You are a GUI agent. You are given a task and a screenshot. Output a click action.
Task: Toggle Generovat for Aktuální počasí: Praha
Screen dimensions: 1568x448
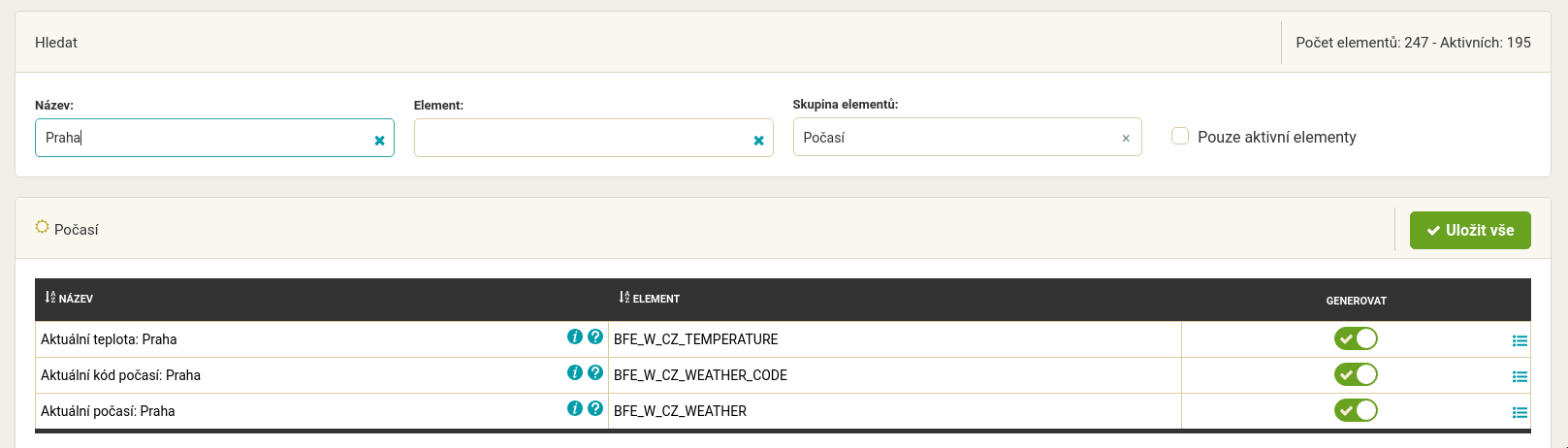click(x=1356, y=410)
